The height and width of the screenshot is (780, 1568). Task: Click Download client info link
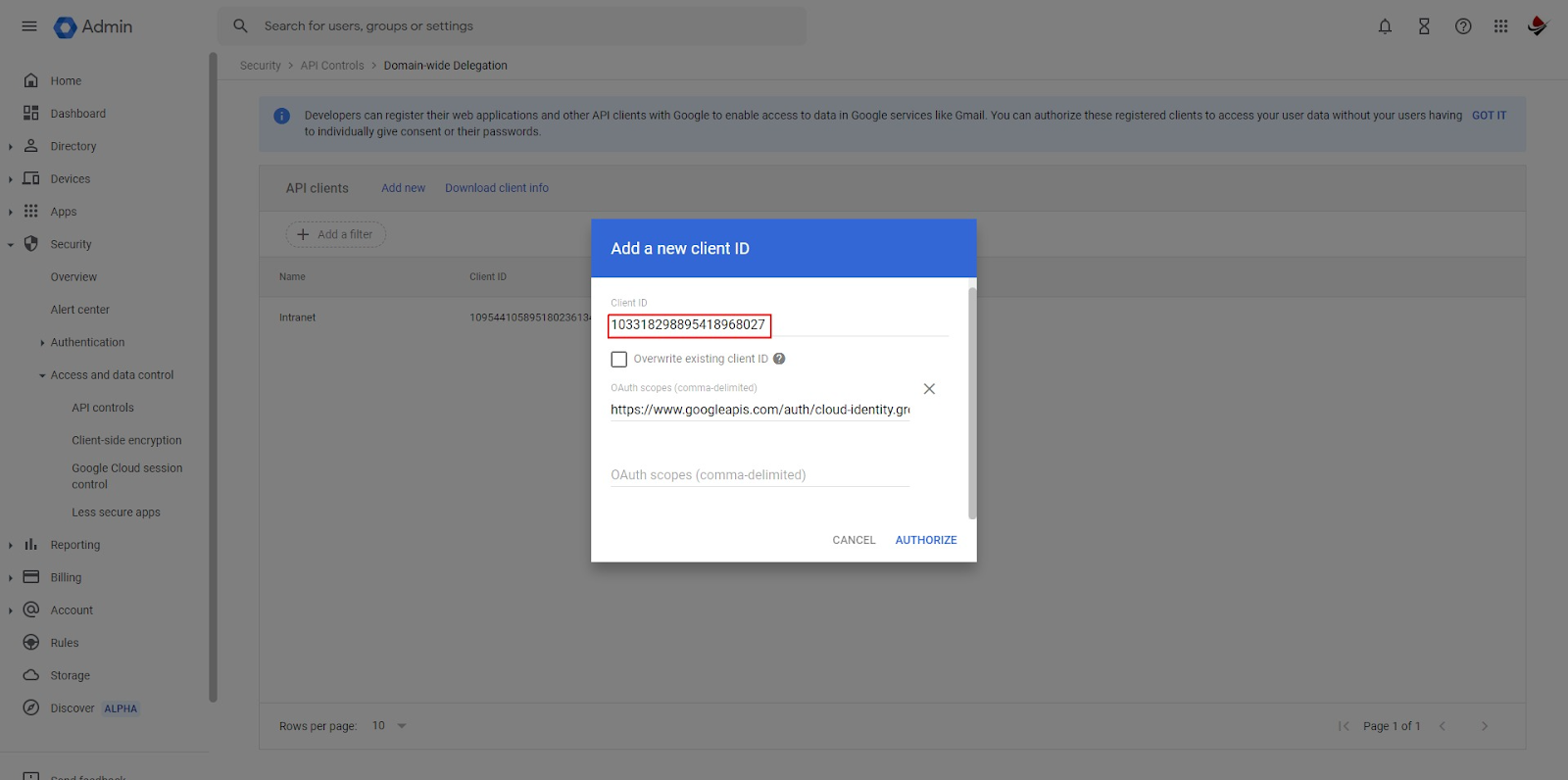tap(497, 188)
